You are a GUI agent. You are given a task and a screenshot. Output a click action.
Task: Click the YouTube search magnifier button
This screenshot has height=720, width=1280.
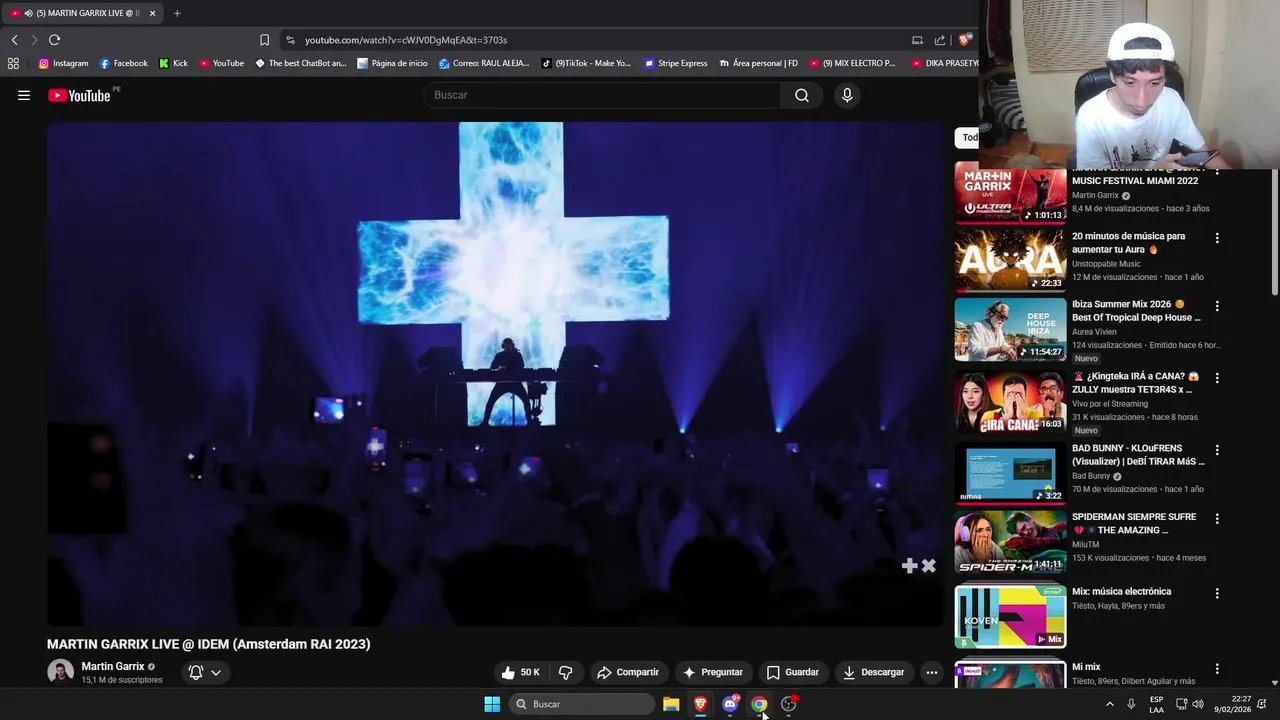click(802, 95)
